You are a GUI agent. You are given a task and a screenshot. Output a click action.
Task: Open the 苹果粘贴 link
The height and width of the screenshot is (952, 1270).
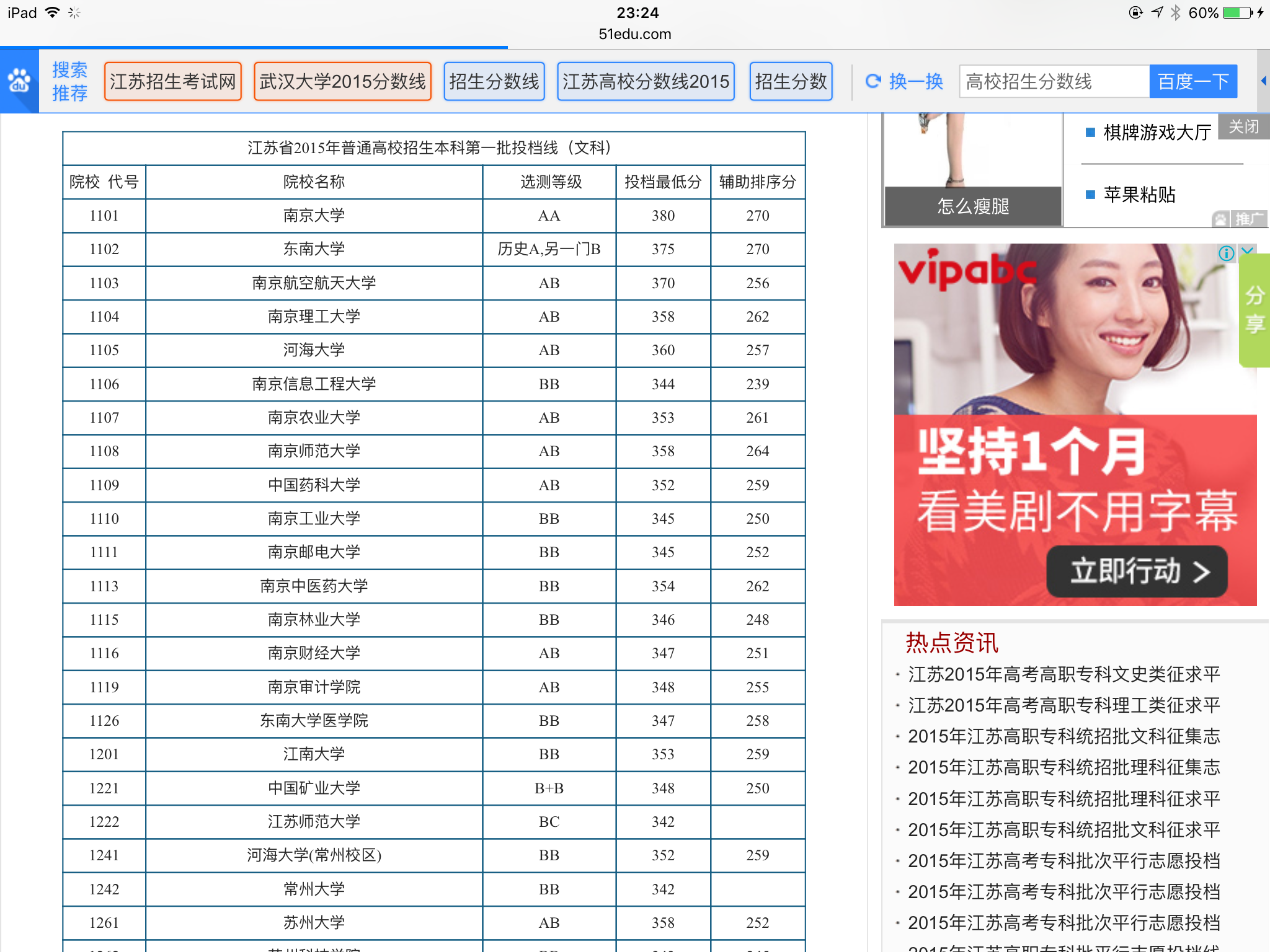tap(1139, 195)
